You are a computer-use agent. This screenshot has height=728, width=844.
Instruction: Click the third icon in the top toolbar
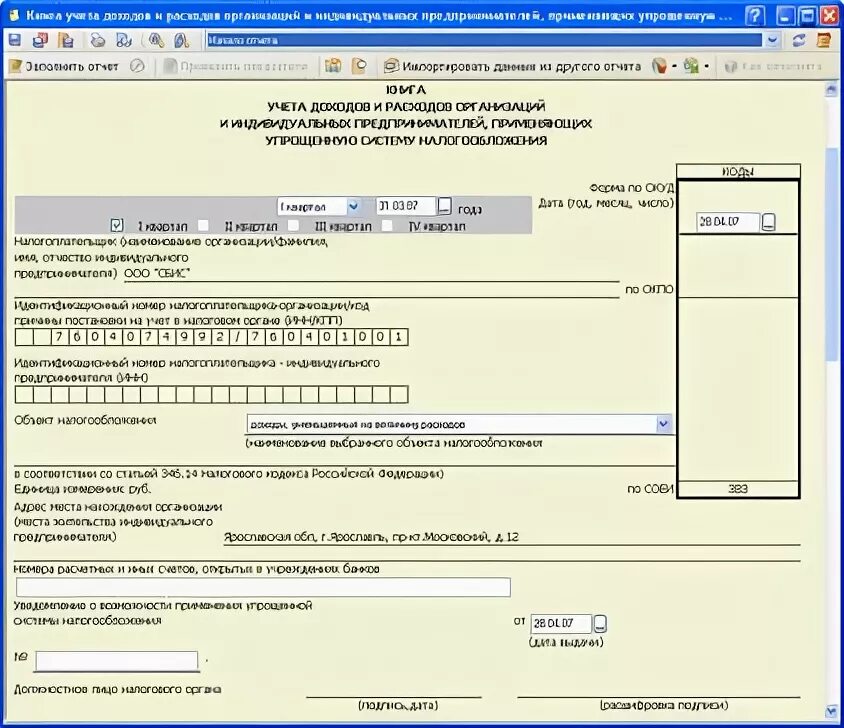66,40
